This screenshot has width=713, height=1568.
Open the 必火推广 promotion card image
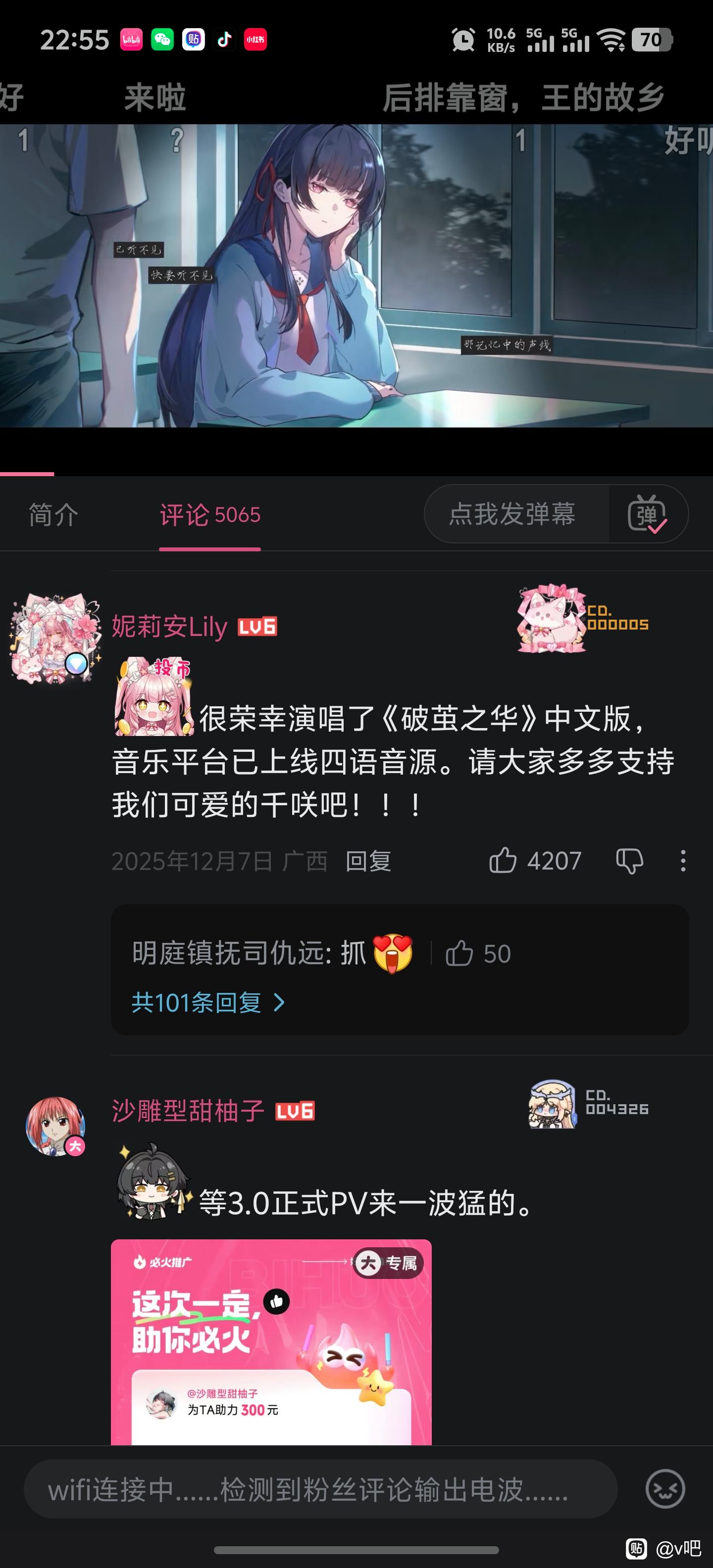tap(271, 1342)
